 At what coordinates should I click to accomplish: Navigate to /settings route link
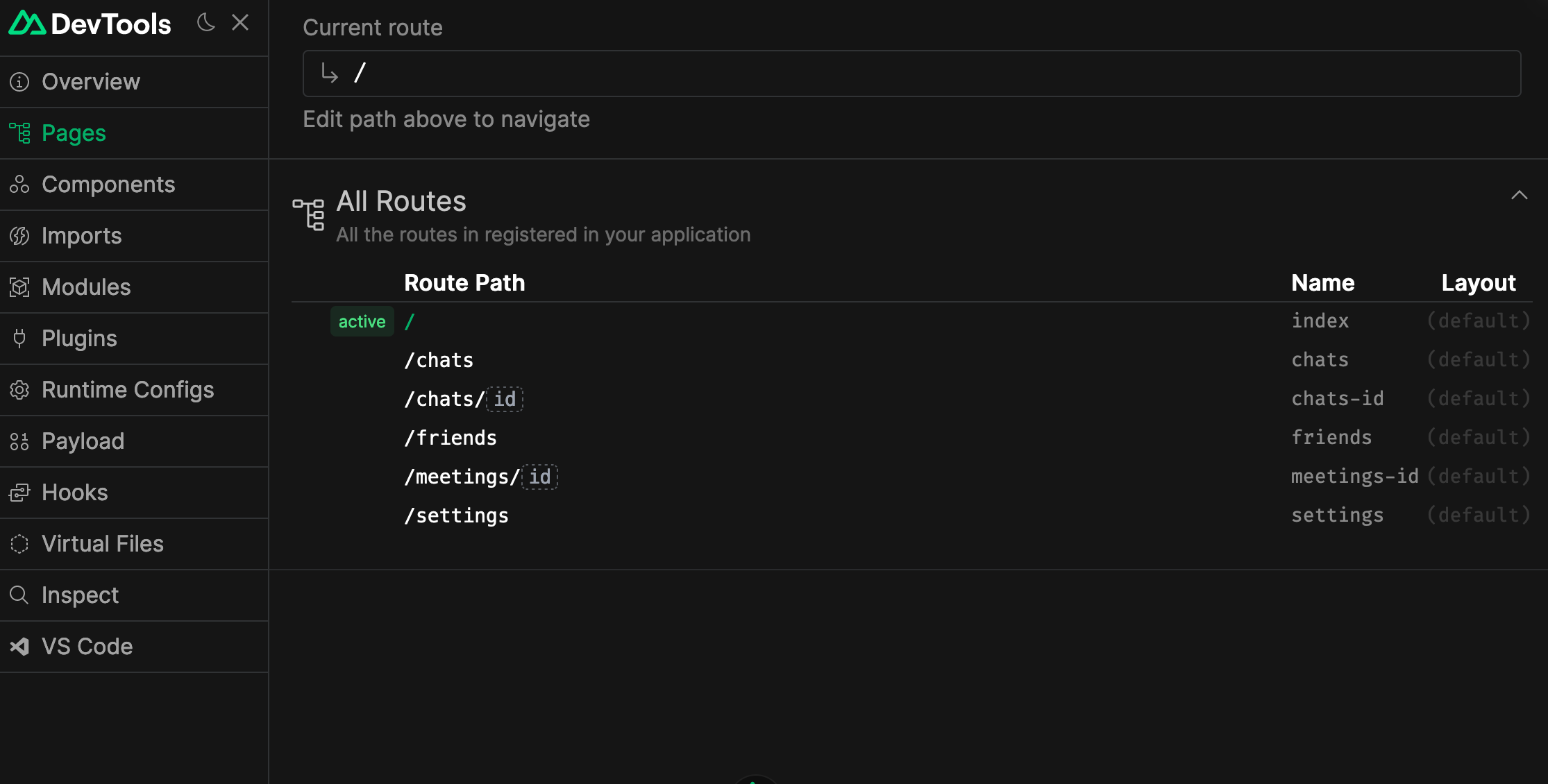[455, 515]
